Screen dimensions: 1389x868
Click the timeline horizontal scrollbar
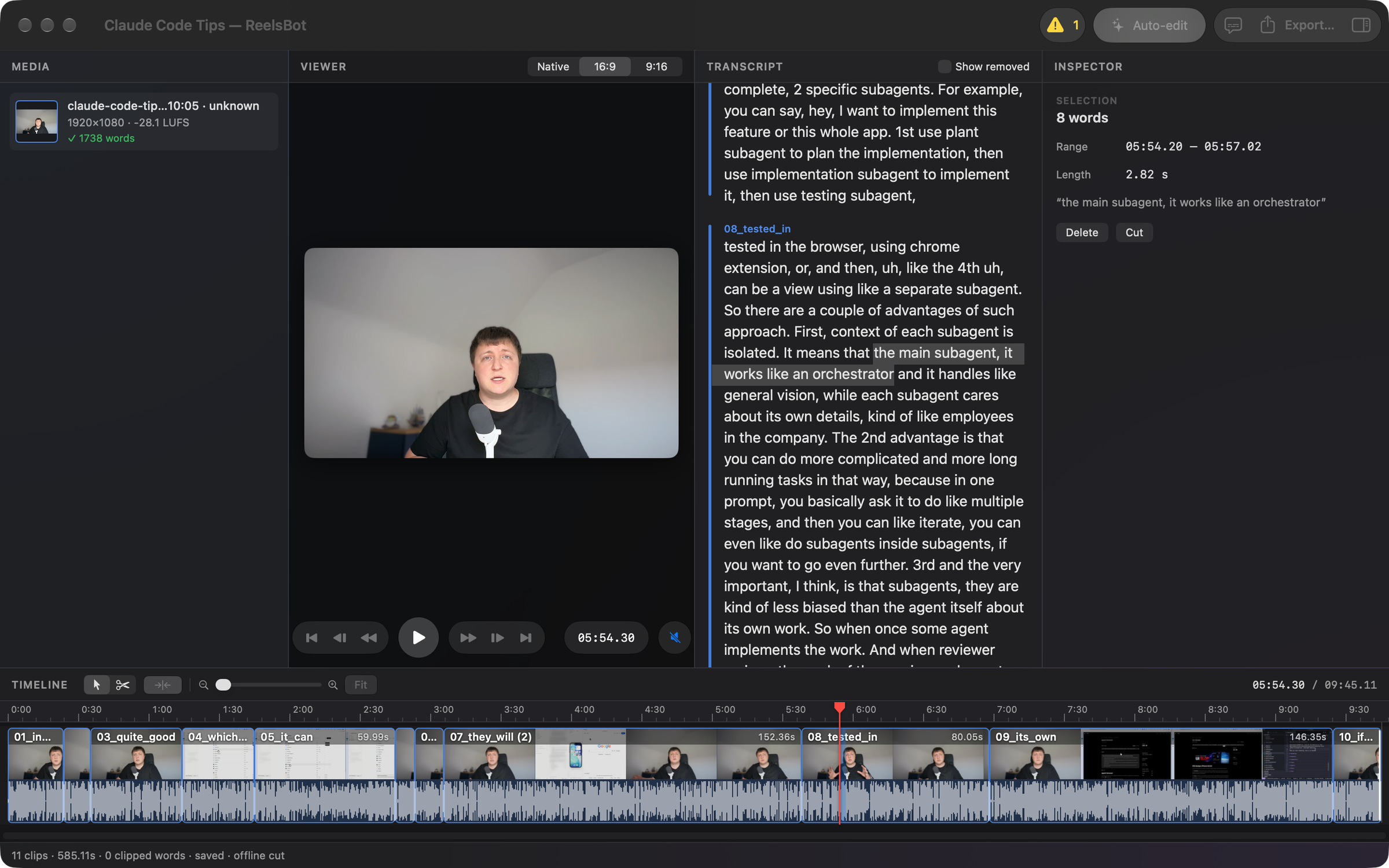694,836
